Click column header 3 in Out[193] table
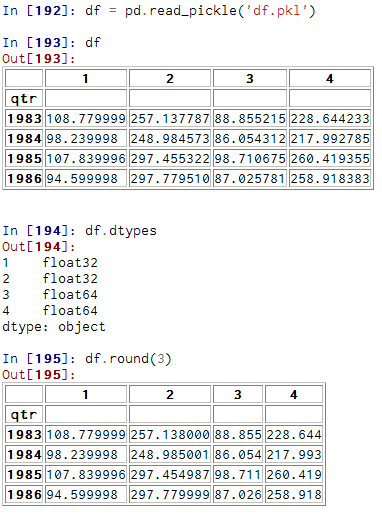Image resolution: width=382 pixels, height=519 pixels. (250, 79)
